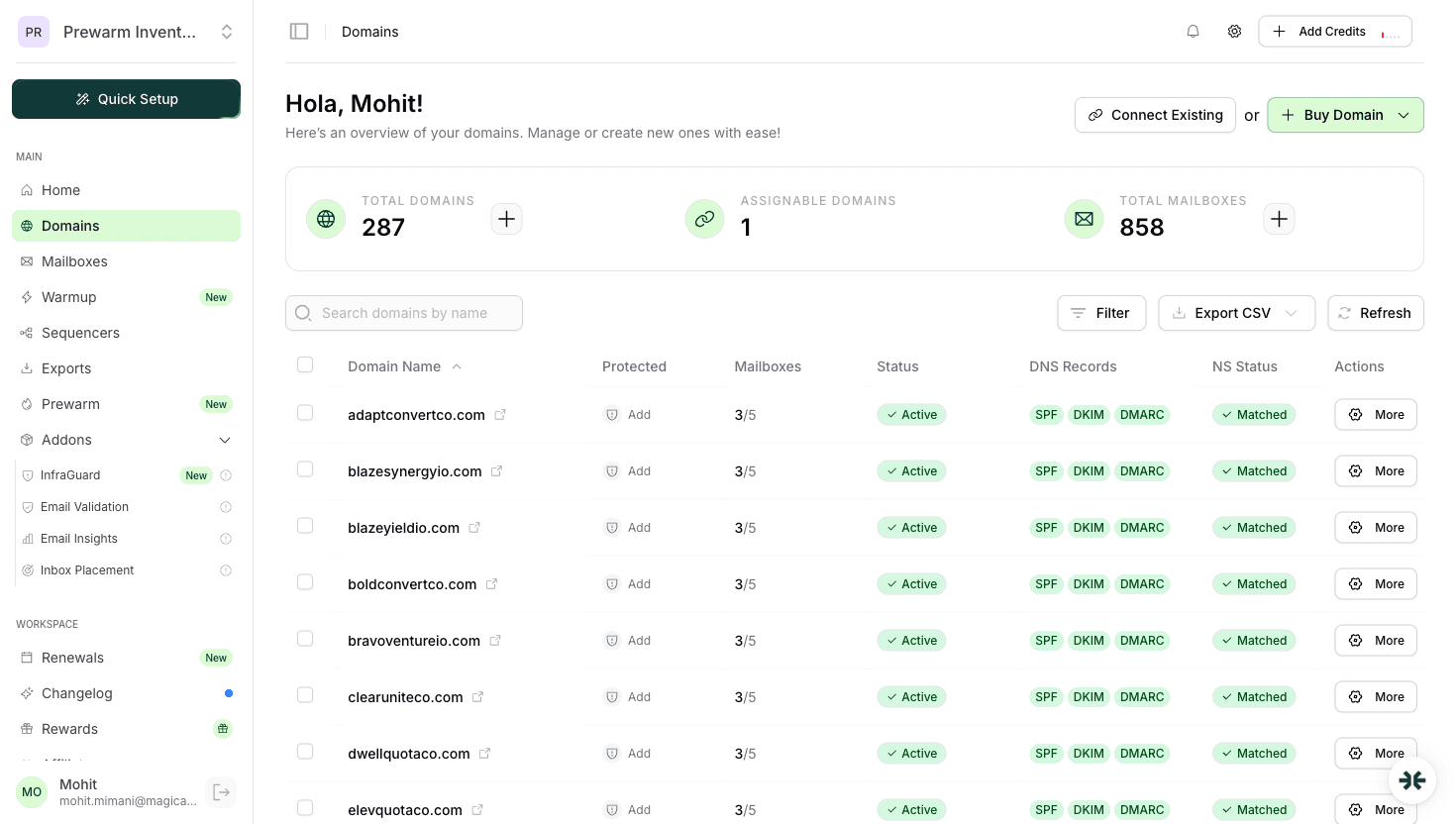
Task: Collapse the Addons section in sidebar
Action: 225,439
